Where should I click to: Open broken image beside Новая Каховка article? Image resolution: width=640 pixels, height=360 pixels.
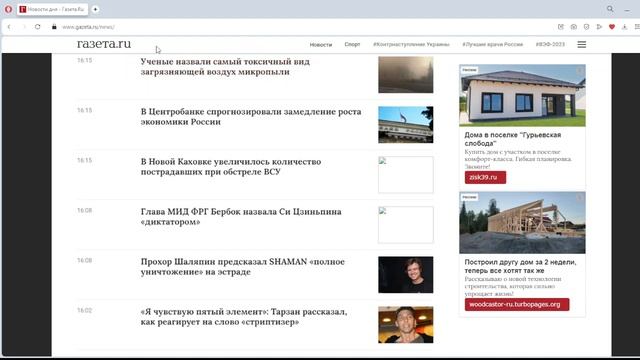tap(406, 175)
